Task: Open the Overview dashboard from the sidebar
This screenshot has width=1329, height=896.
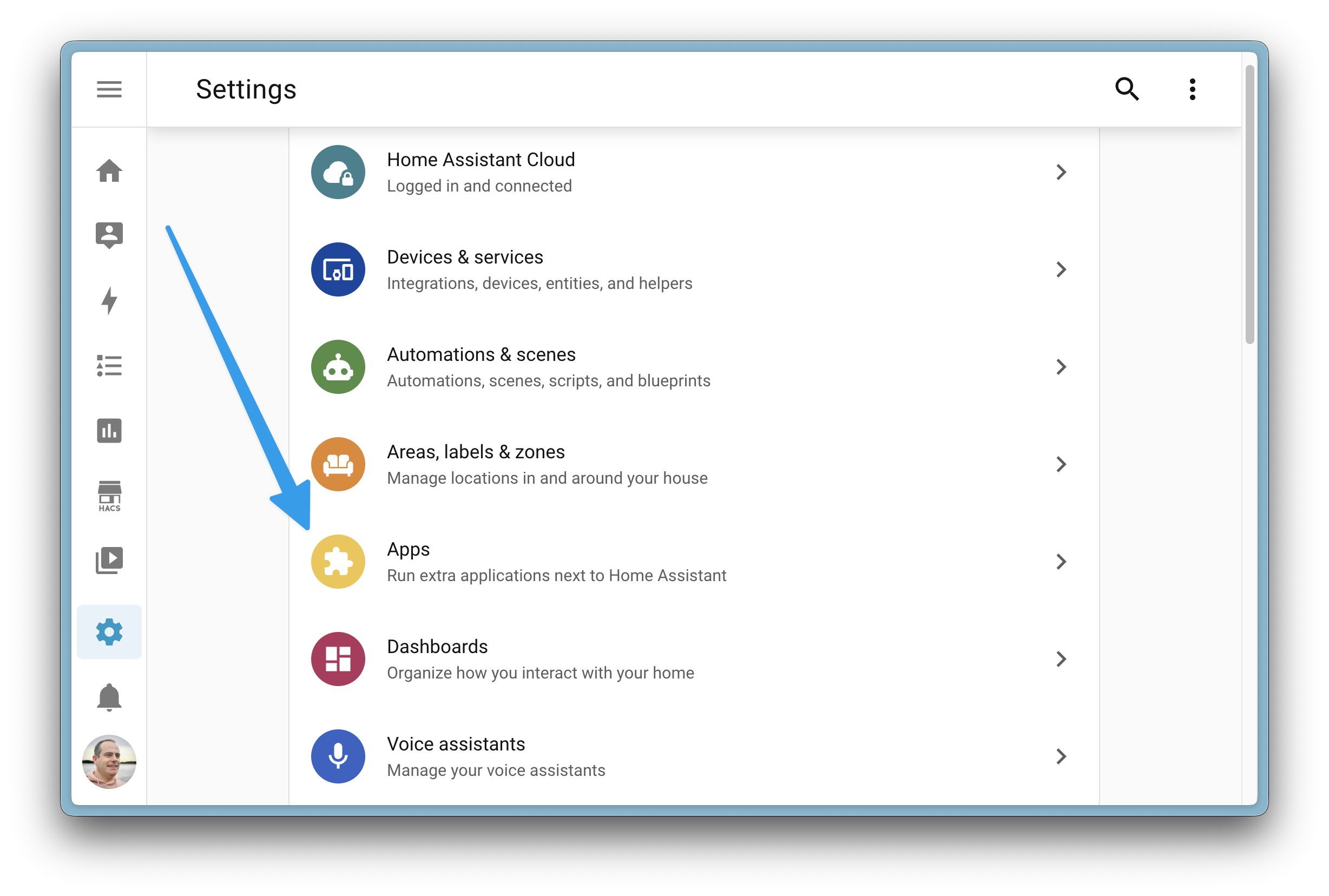Action: pos(109,171)
